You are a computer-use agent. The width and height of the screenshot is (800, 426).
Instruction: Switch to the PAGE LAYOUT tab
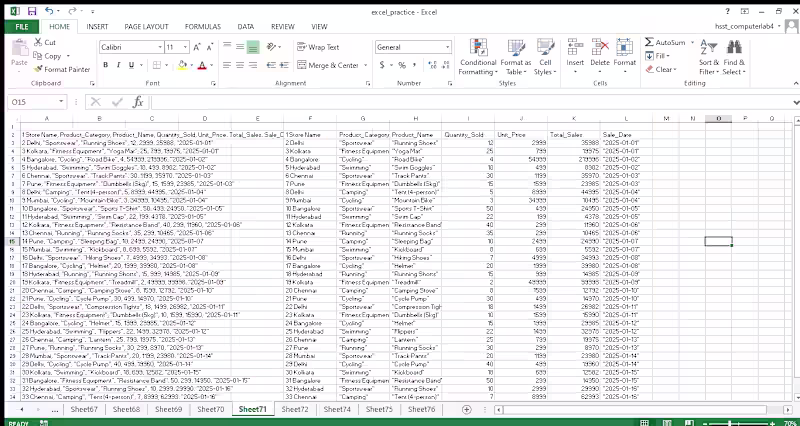(146, 27)
